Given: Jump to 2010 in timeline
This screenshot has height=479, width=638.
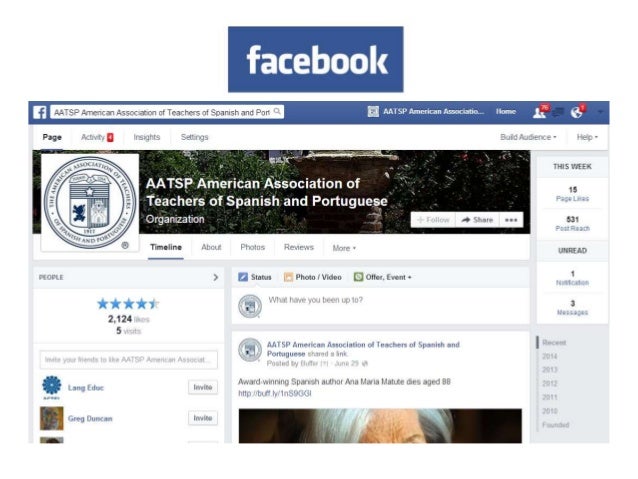Looking at the screenshot, I should coord(549,411).
